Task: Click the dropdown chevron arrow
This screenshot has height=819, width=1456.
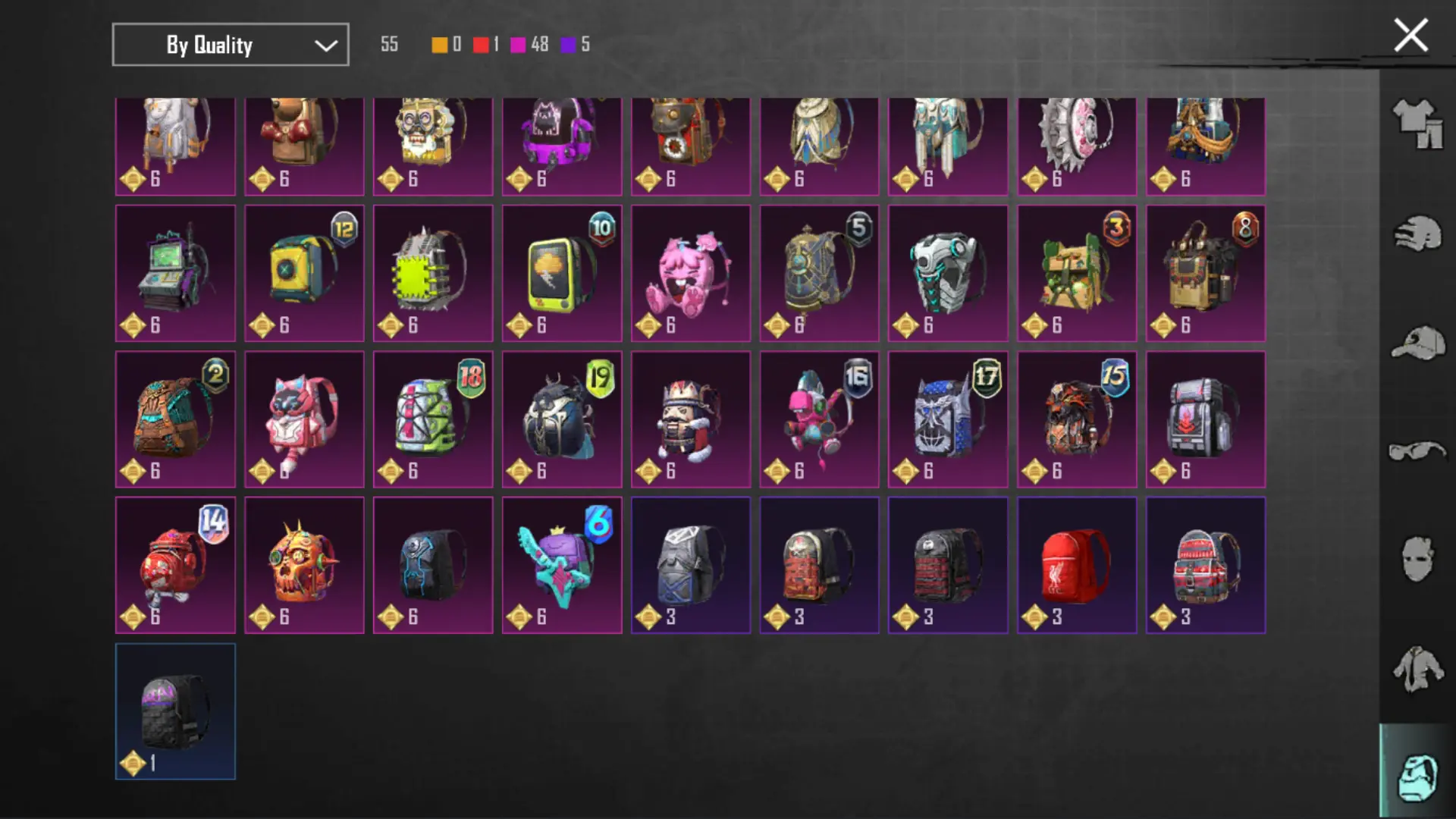Action: (x=326, y=45)
